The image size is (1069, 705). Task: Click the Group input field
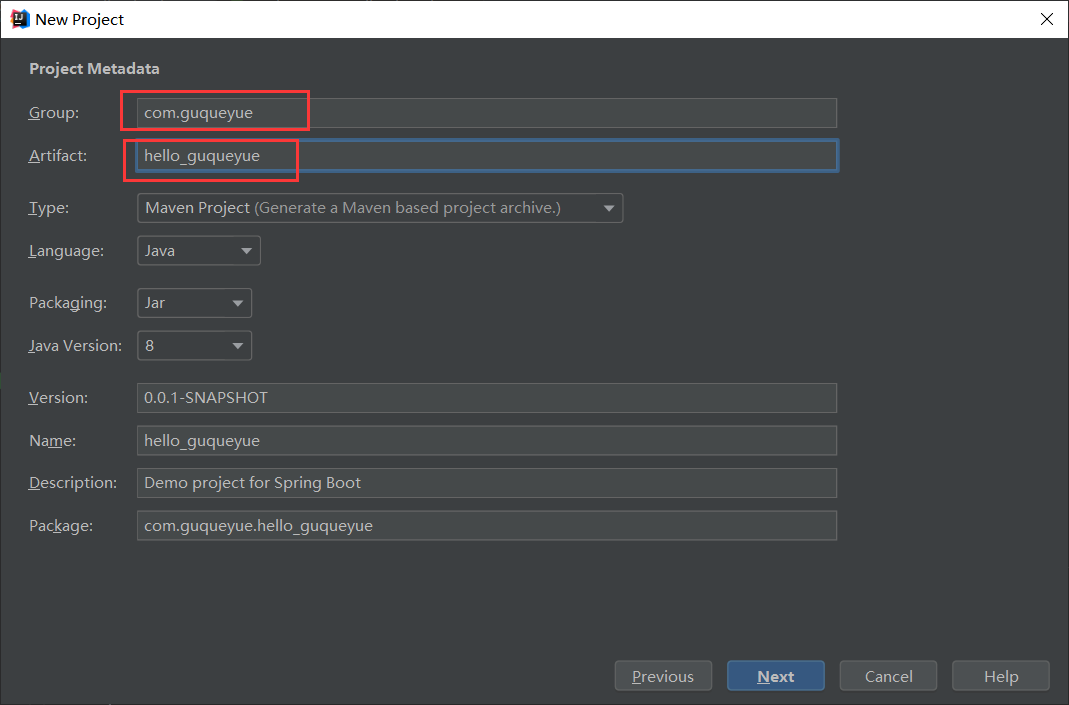(x=487, y=112)
